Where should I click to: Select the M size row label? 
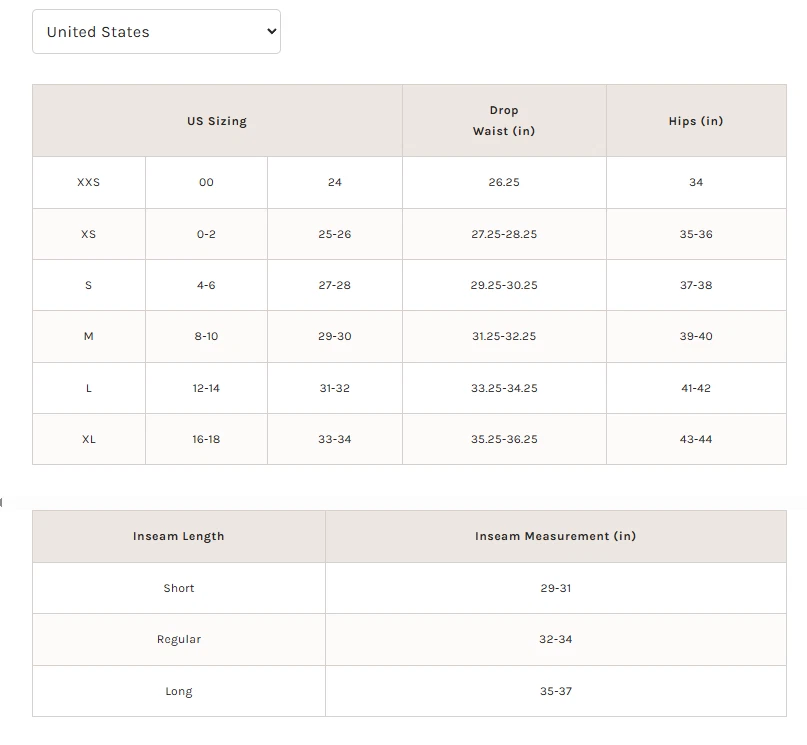pyautogui.click(x=89, y=337)
